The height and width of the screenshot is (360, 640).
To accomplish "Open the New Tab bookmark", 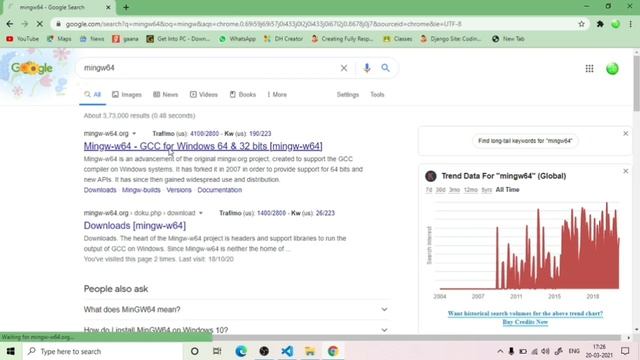I will (508, 39).
